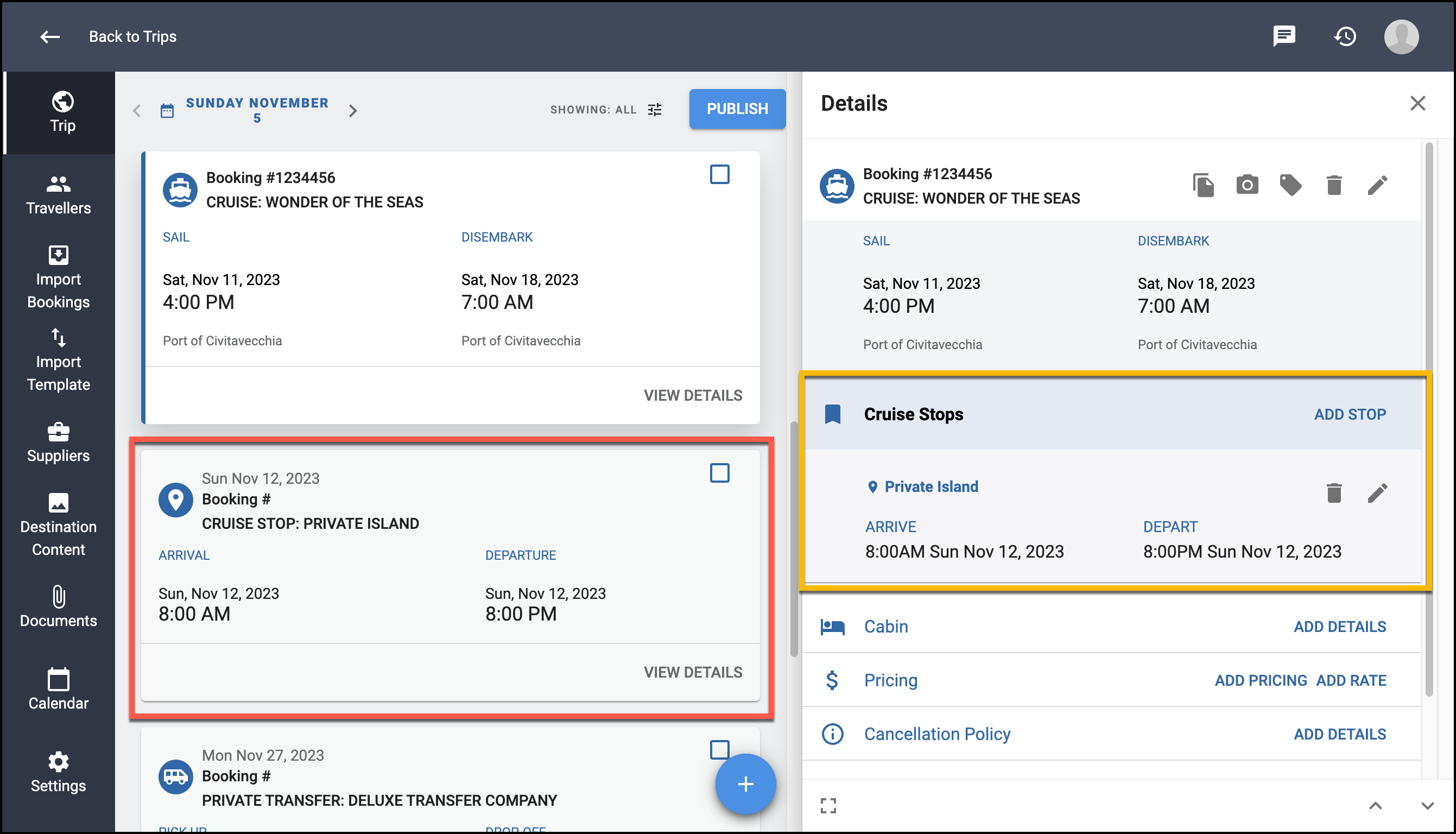Click the Pricing dollar icon

coord(832,680)
